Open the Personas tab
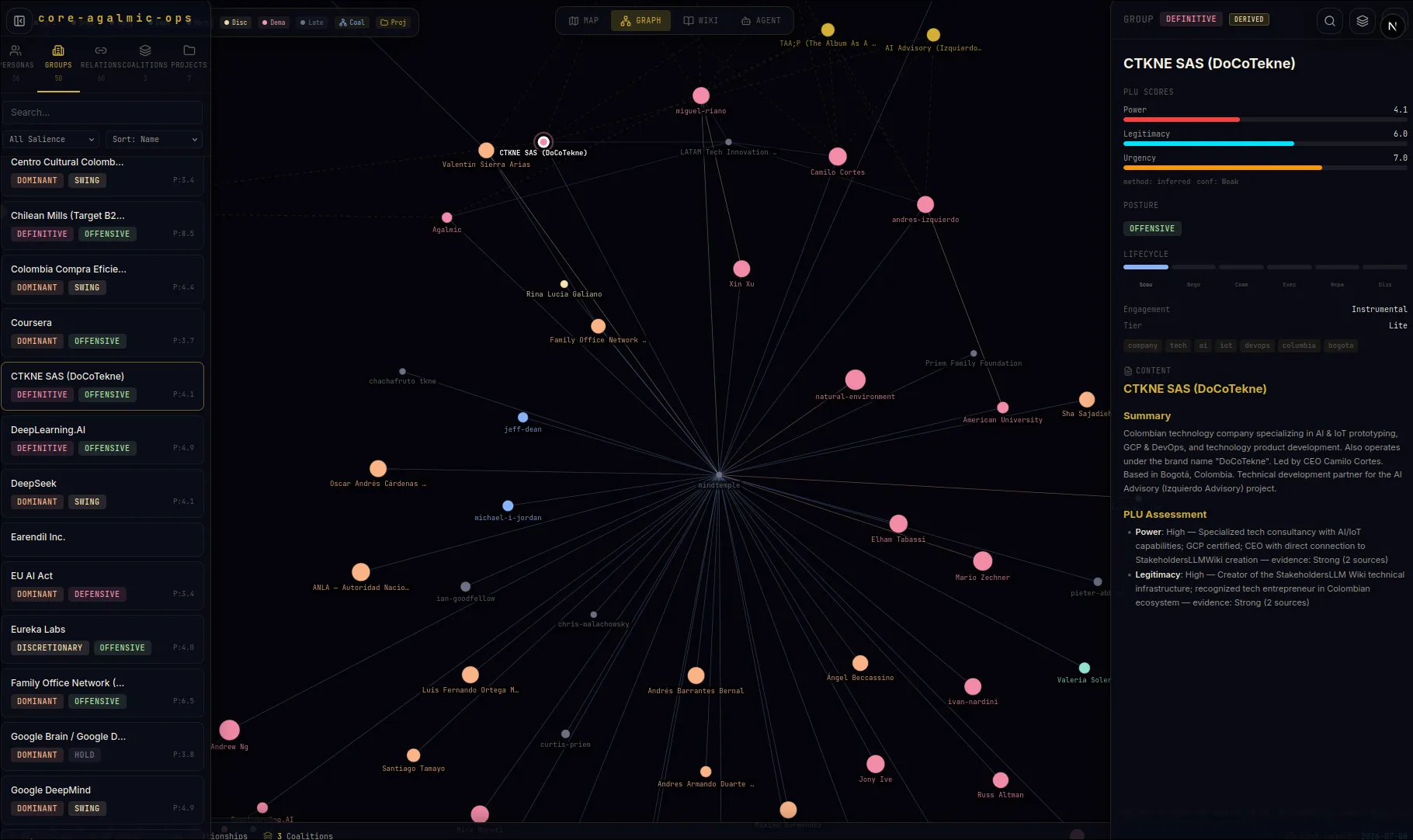 (16, 64)
